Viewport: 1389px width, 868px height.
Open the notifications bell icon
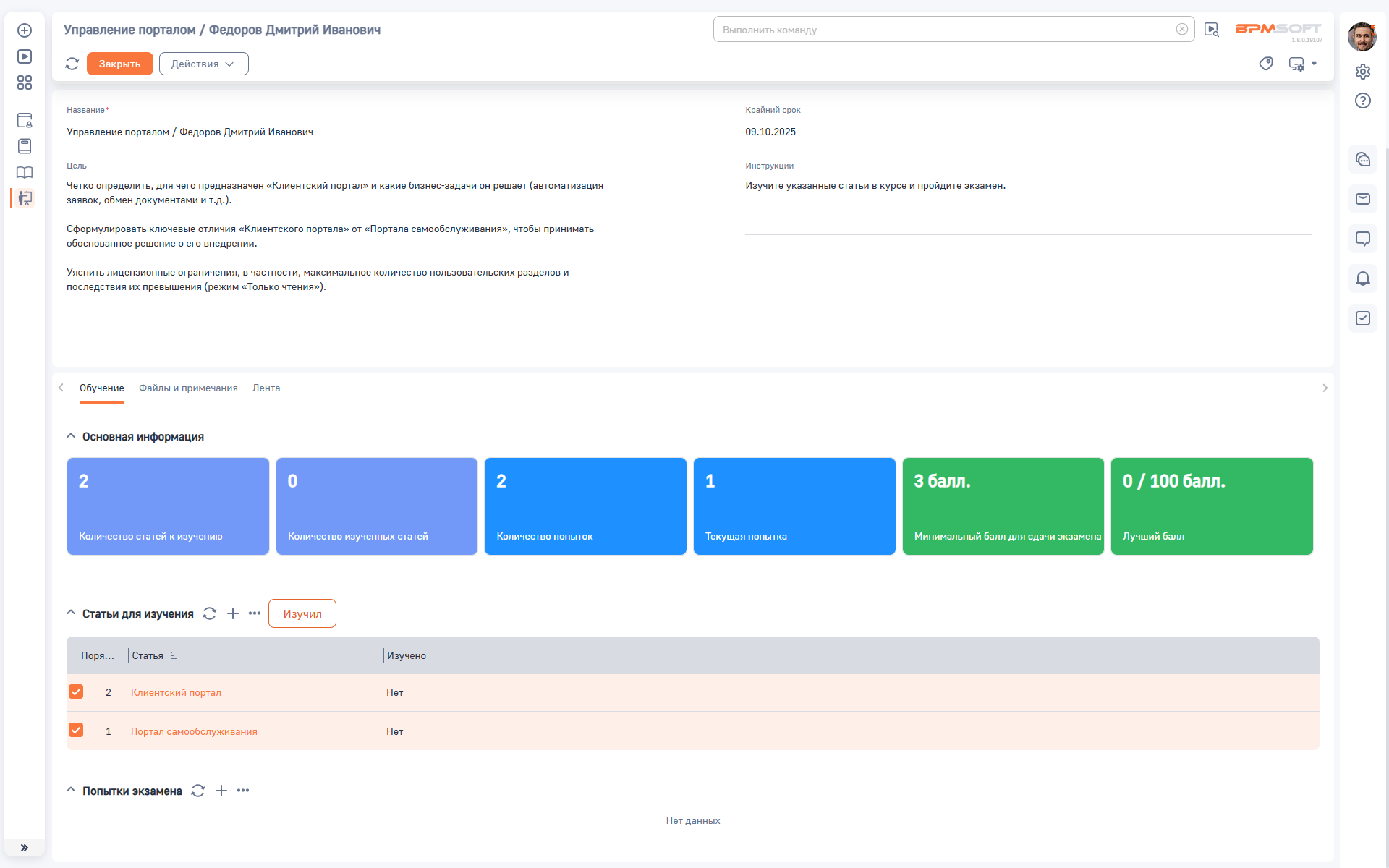(x=1362, y=278)
